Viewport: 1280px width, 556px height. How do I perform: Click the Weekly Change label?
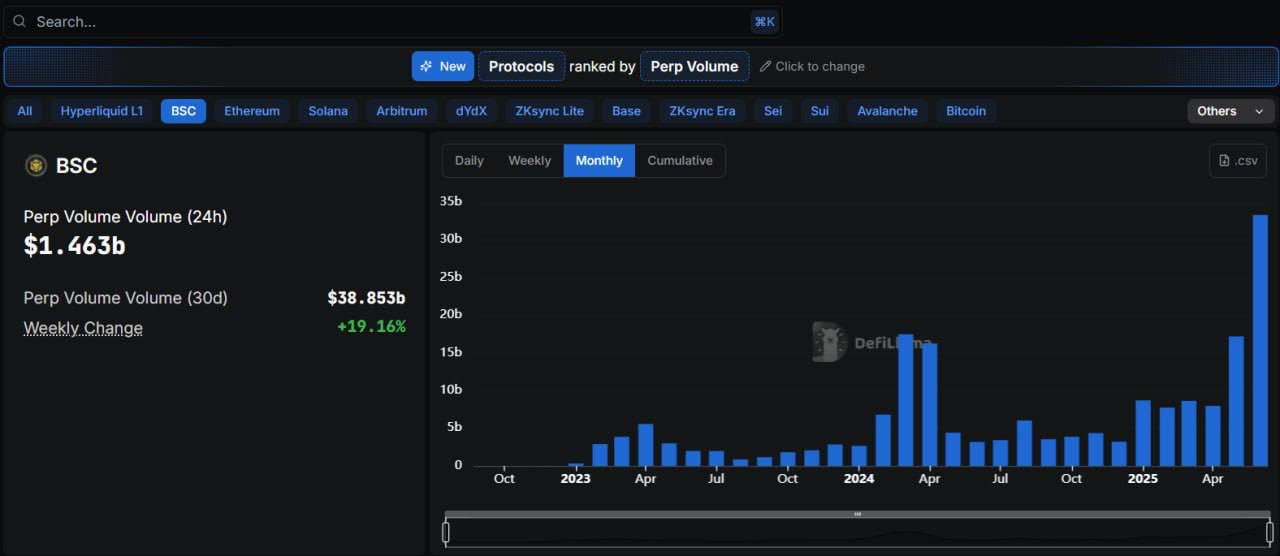[x=83, y=328]
